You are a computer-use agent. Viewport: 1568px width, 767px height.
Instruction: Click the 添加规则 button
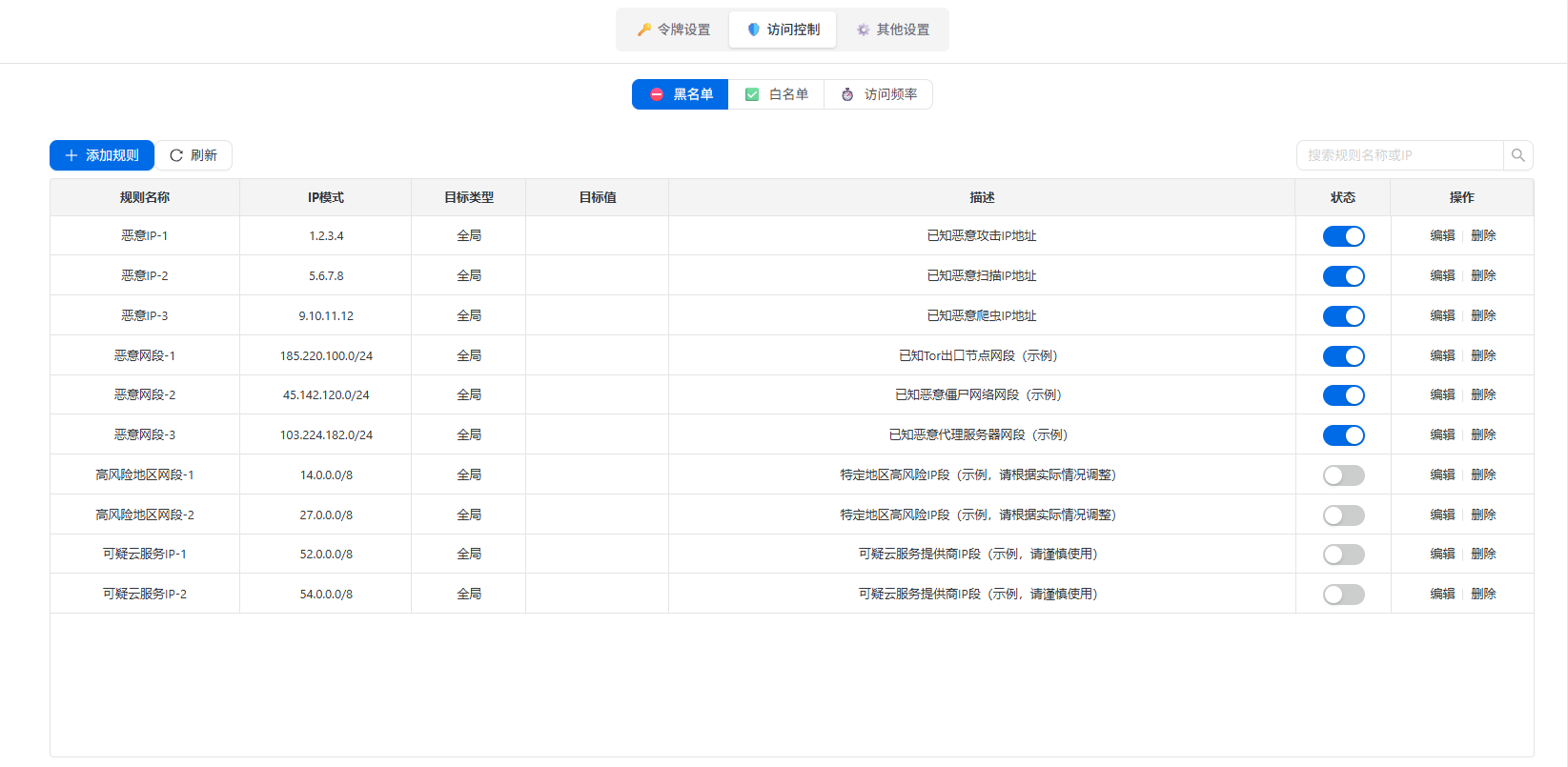click(102, 155)
